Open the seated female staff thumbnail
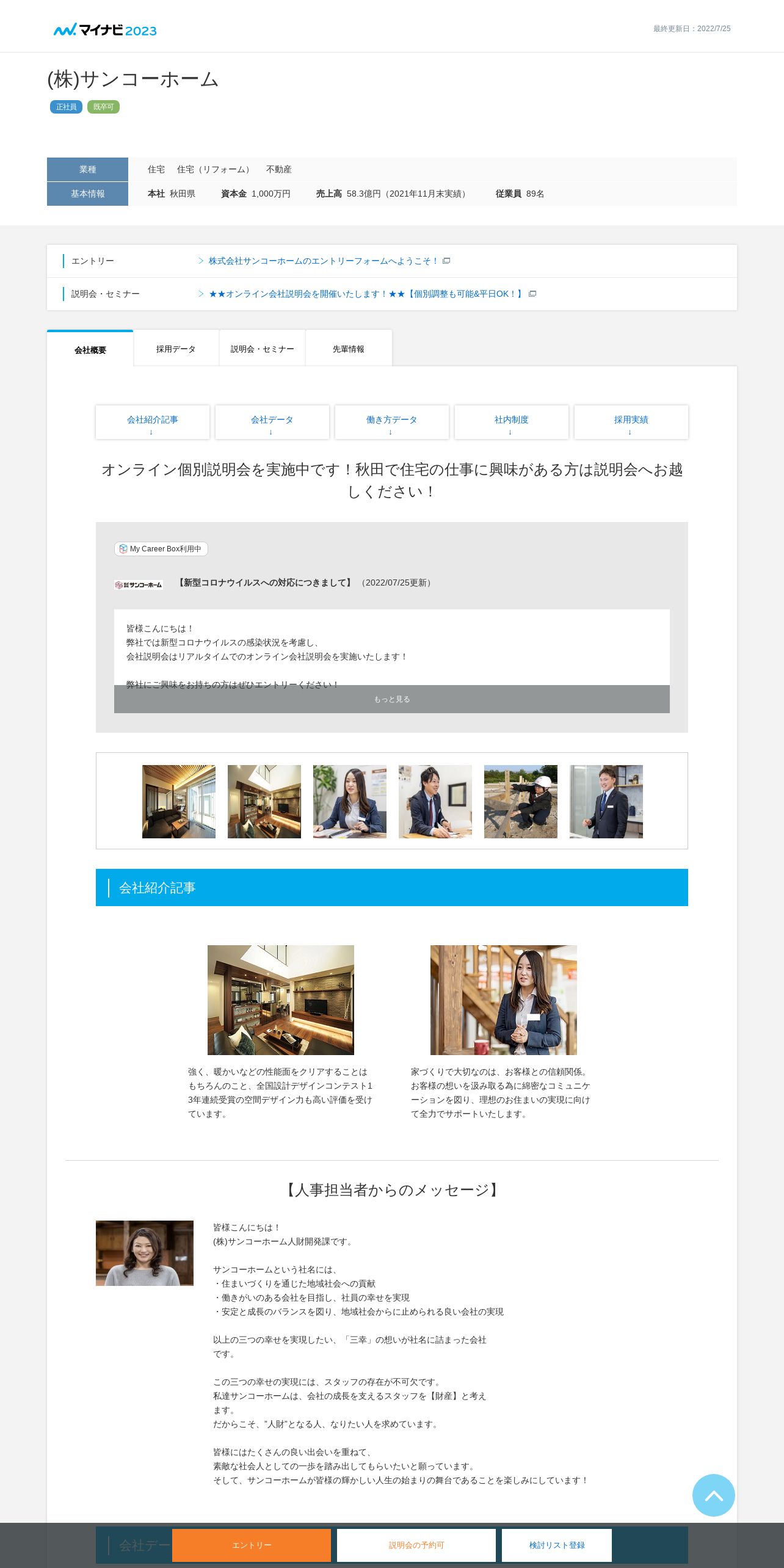Image resolution: width=784 pixels, height=1568 pixels. pos(350,801)
